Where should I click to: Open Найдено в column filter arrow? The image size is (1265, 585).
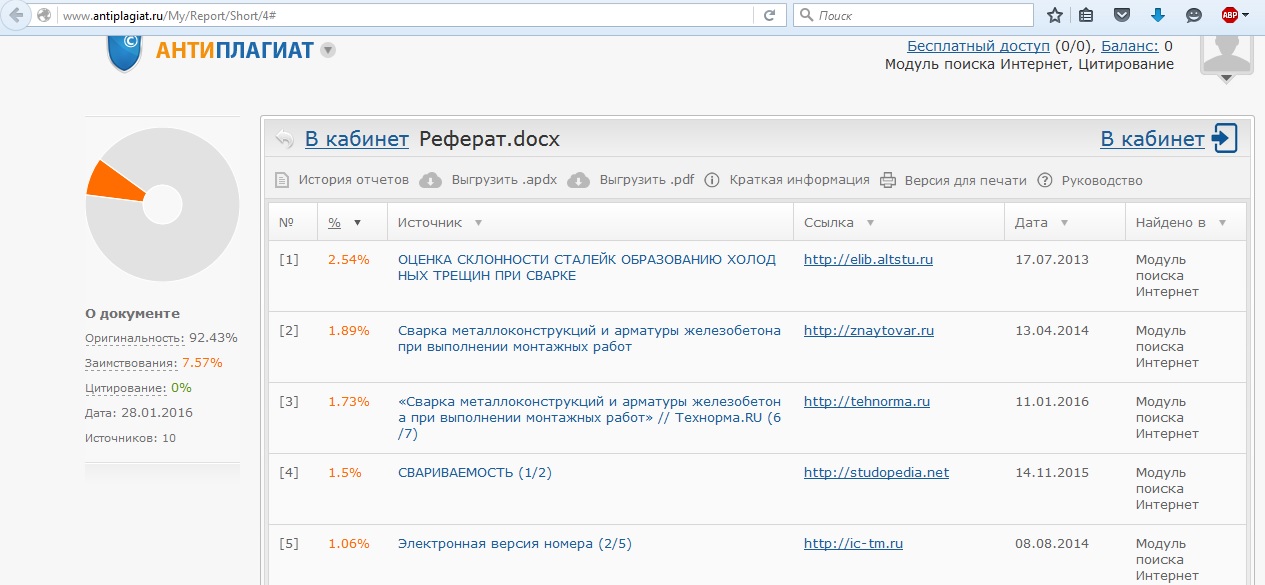tap(1222, 223)
